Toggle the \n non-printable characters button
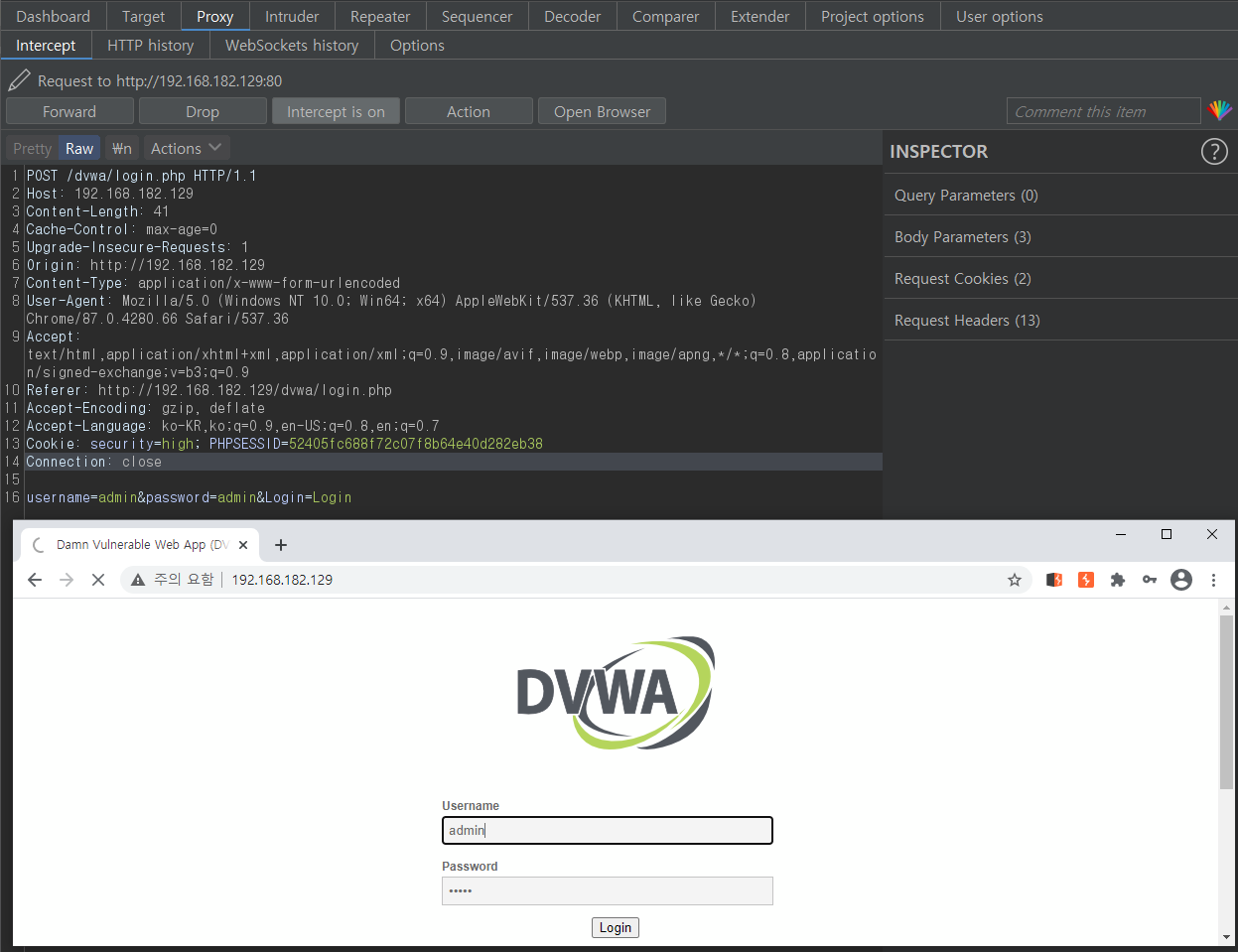The height and width of the screenshot is (952, 1238). click(x=122, y=148)
